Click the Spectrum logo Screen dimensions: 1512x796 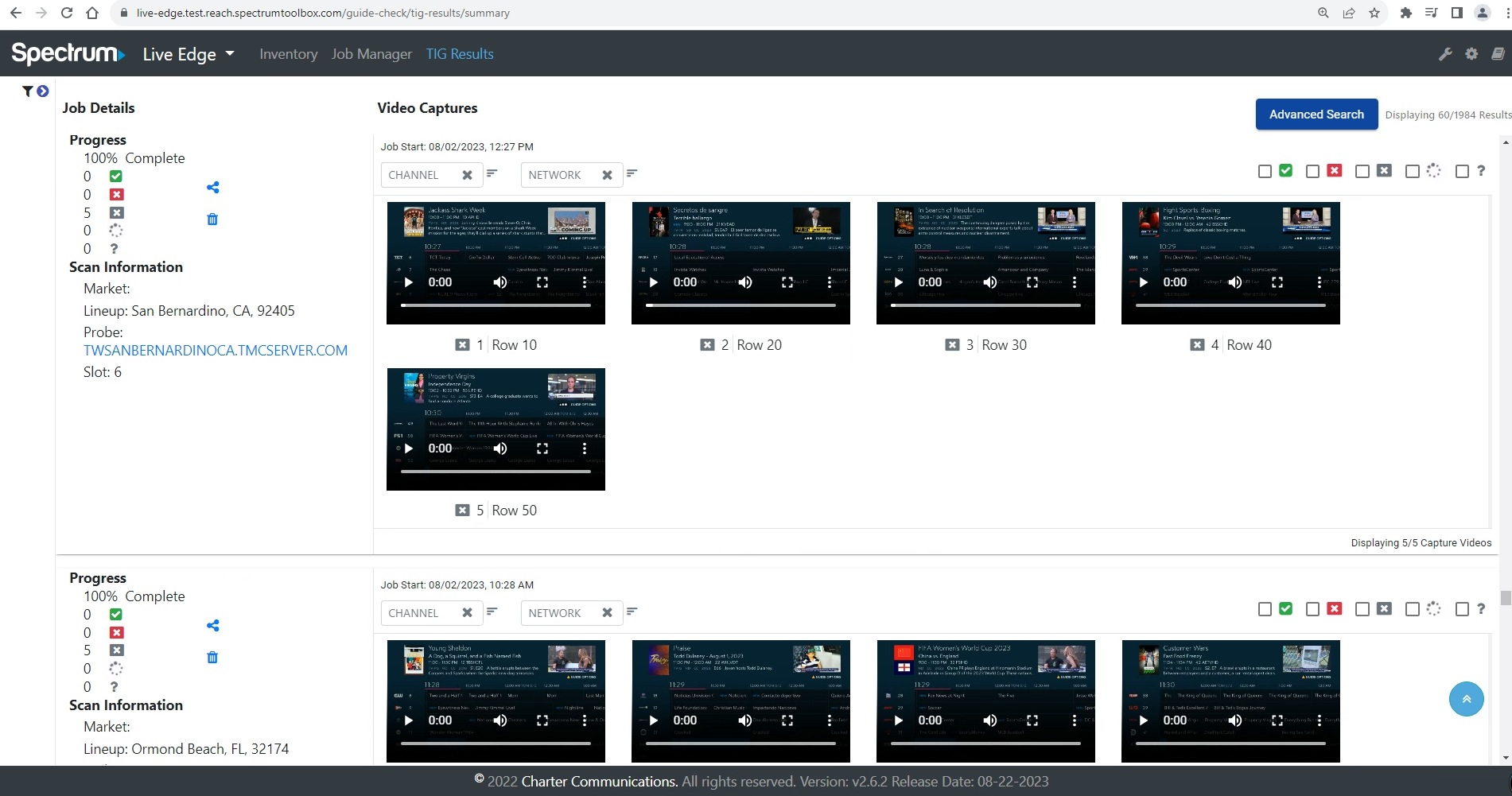pos(68,53)
